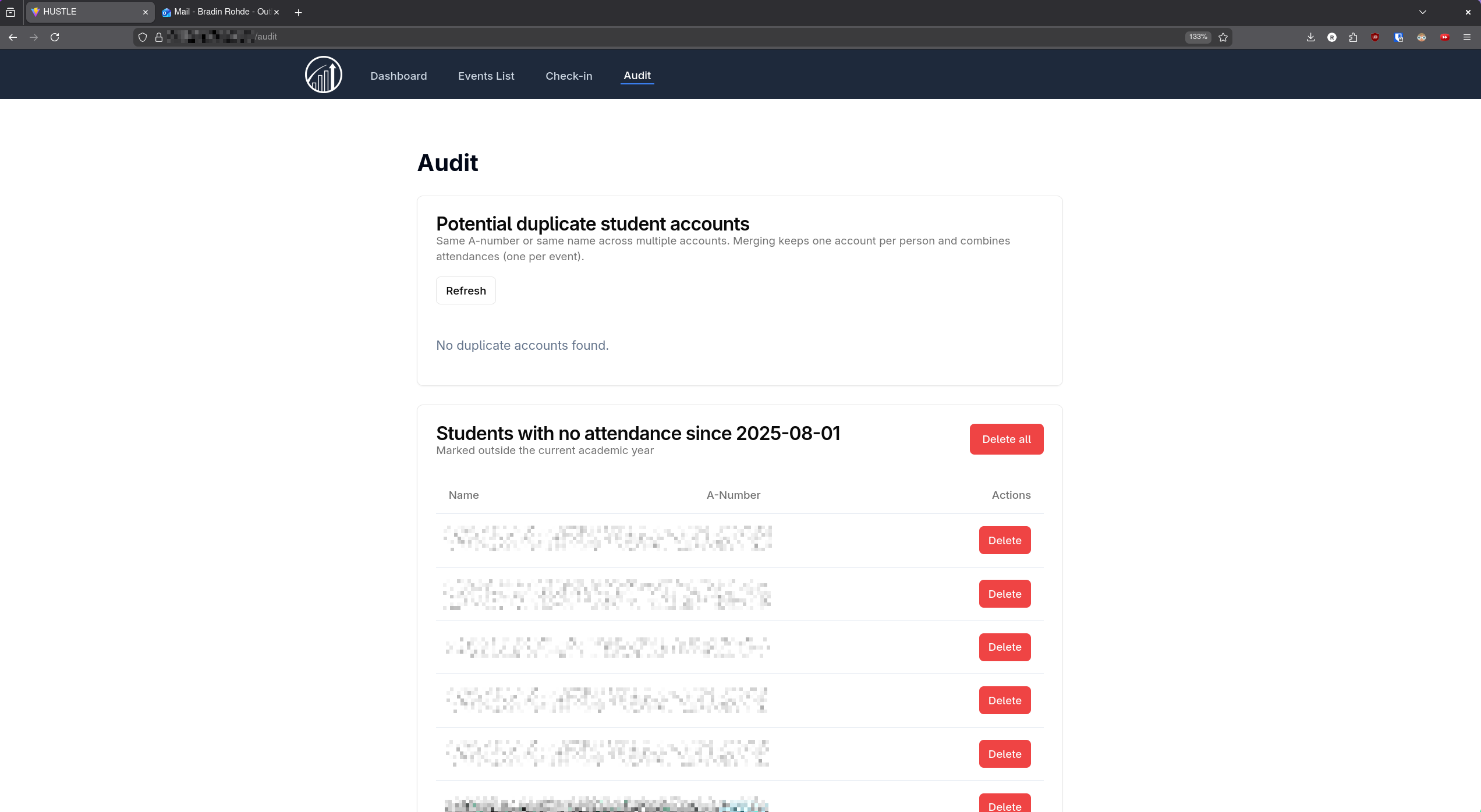This screenshot has width=1481, height=812.
Task: Click the A-Number column header
Action: pos(734,495)
